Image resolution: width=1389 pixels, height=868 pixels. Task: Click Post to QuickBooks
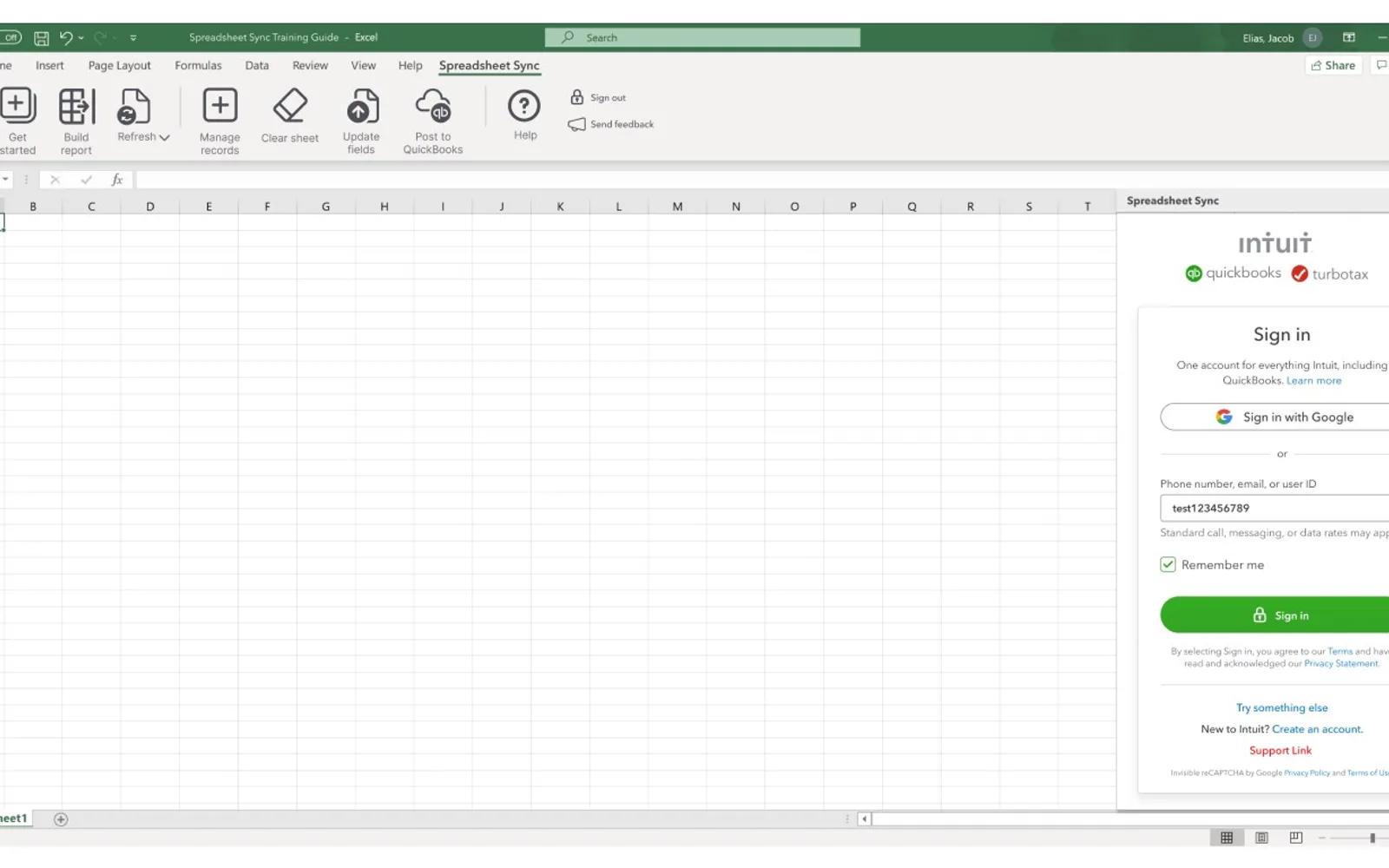click(x=433, y=121)
